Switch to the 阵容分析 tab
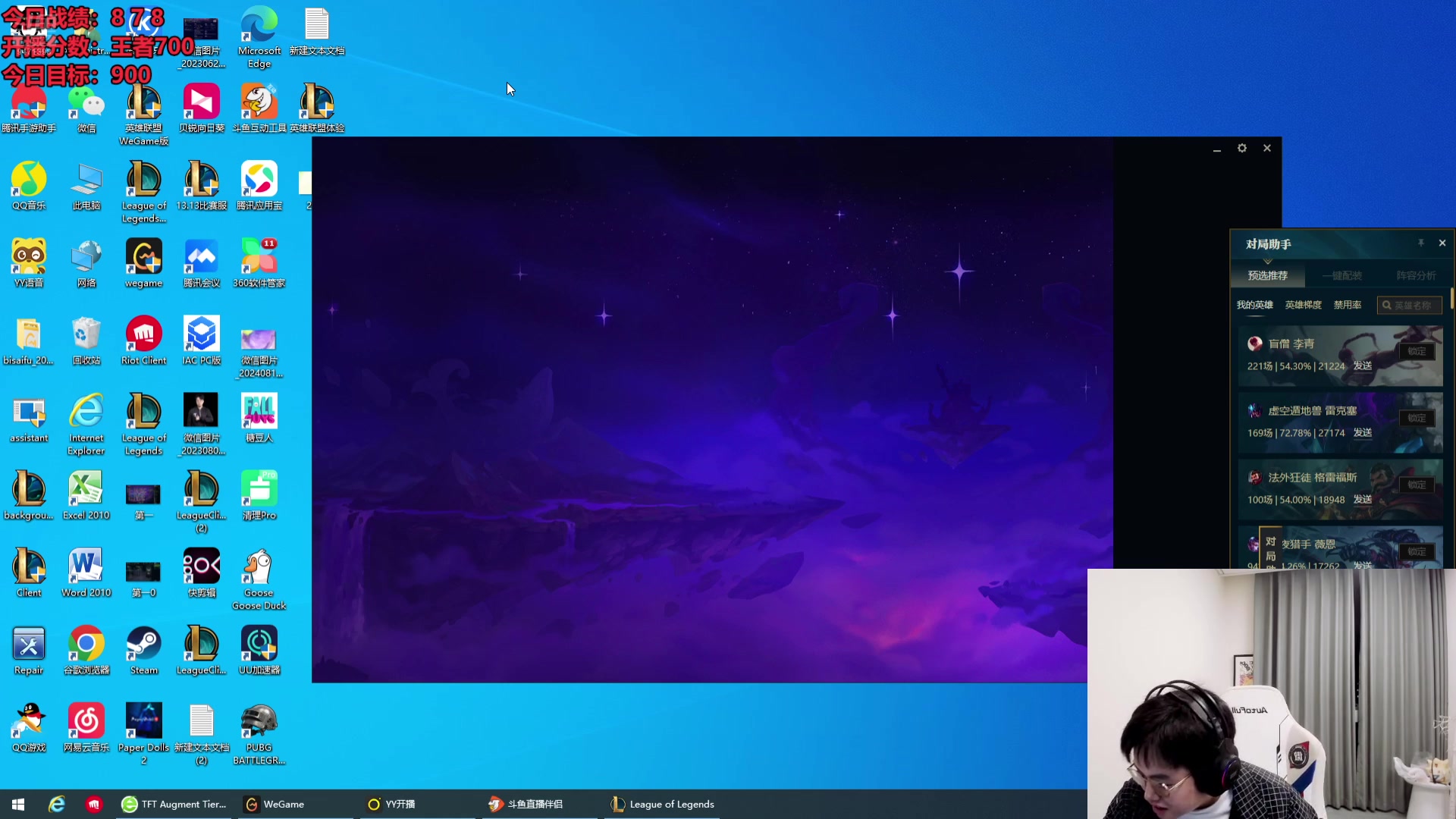Screen dimensions: 1456x819 (1415, 275)
